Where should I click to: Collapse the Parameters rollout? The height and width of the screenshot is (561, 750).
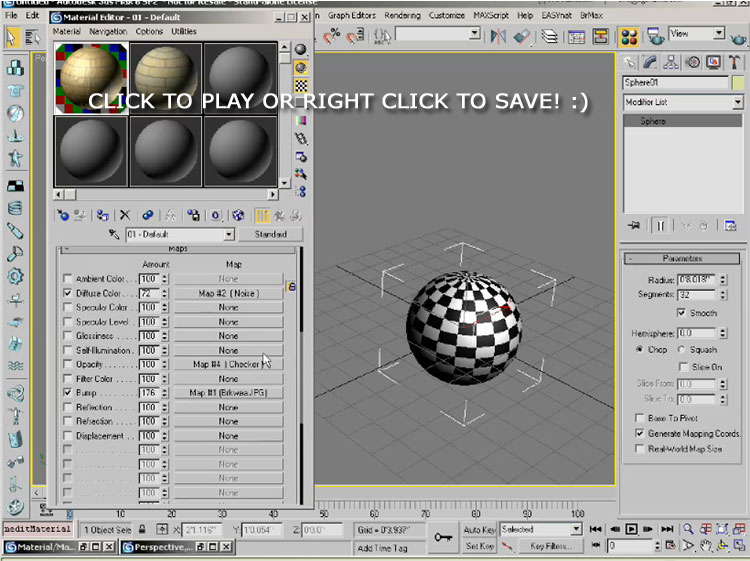684,258
